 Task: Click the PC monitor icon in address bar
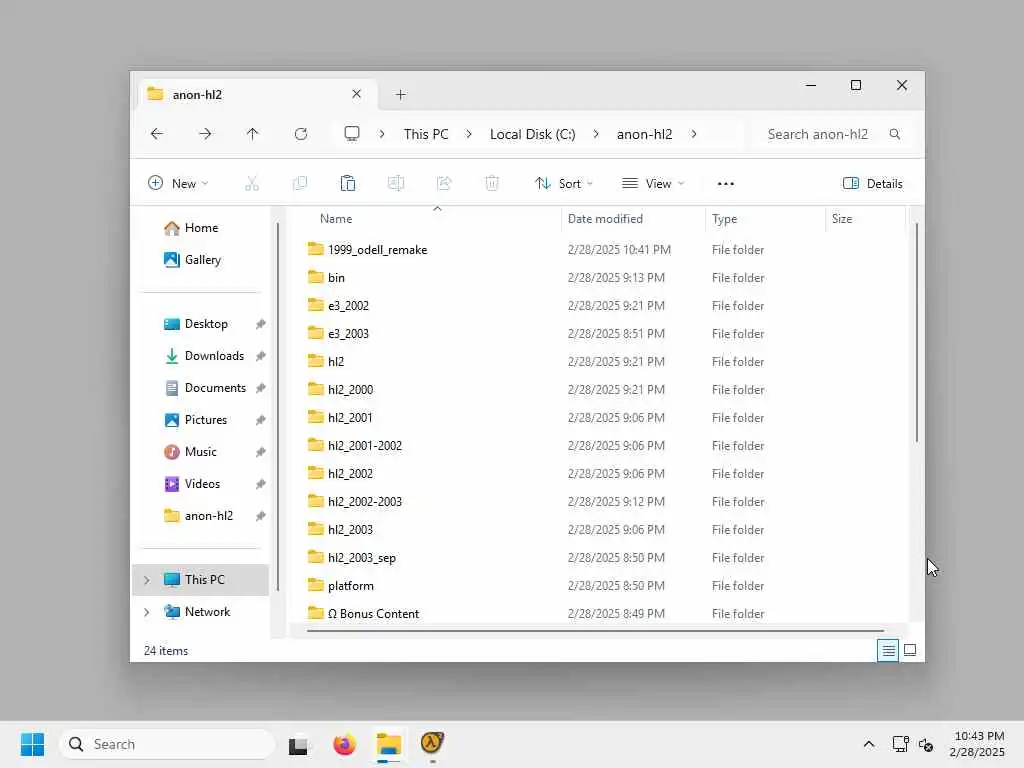[352, 134]
